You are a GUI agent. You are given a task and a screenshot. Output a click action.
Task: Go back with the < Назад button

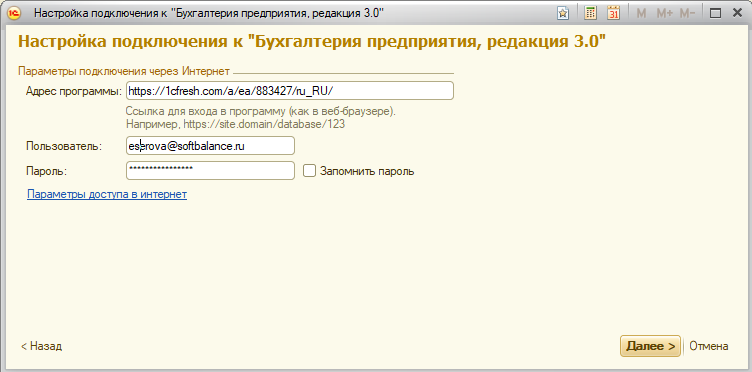pyautogui.click(x=41, y=346)
